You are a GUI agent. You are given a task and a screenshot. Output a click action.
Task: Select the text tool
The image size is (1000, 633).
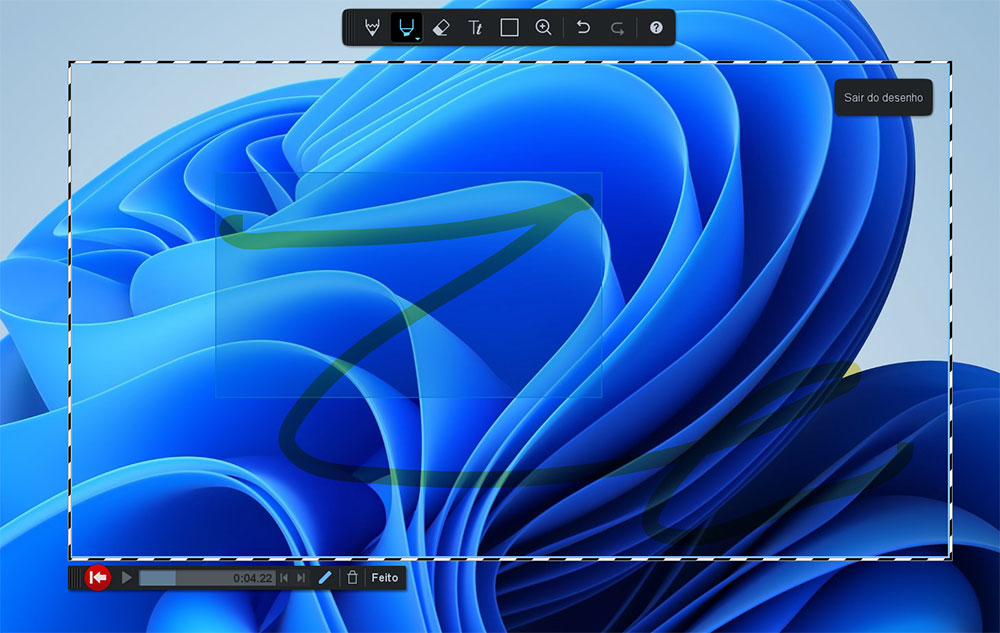(475, 27)
